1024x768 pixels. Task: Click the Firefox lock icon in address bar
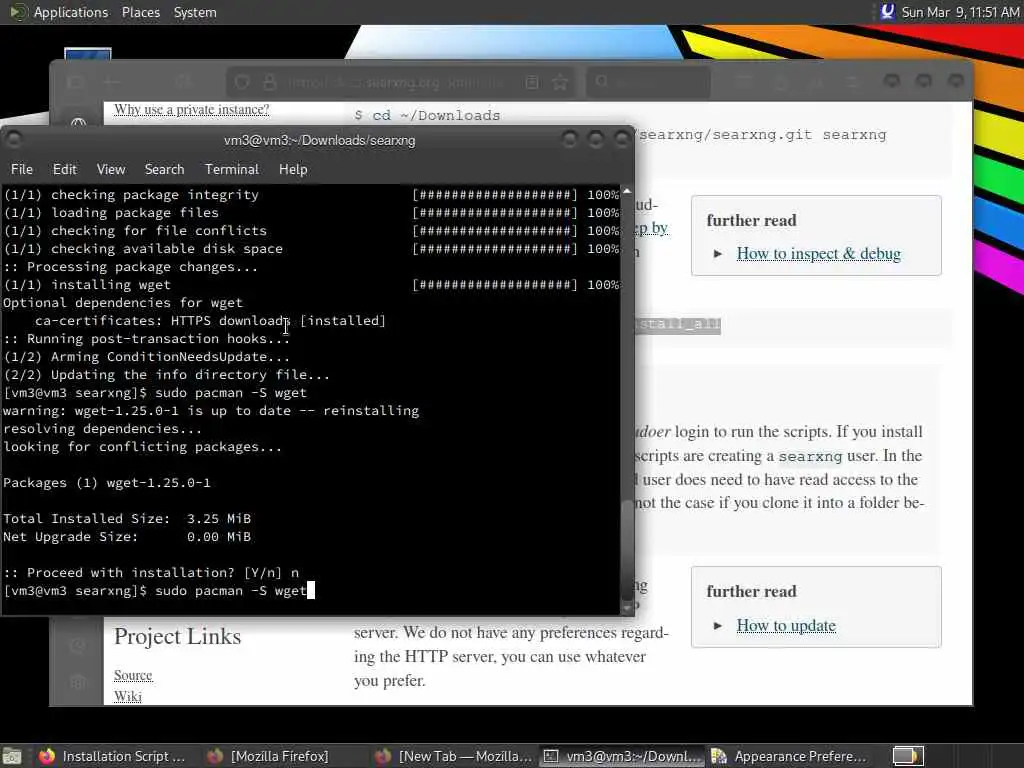coord(269,82)
